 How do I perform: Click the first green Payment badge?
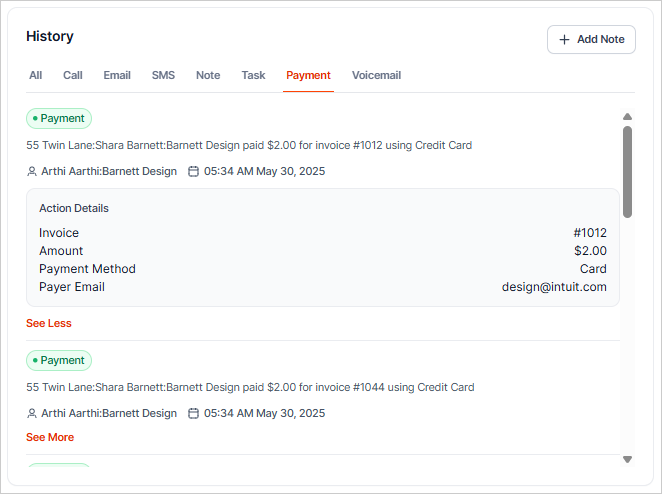(59, 118)
